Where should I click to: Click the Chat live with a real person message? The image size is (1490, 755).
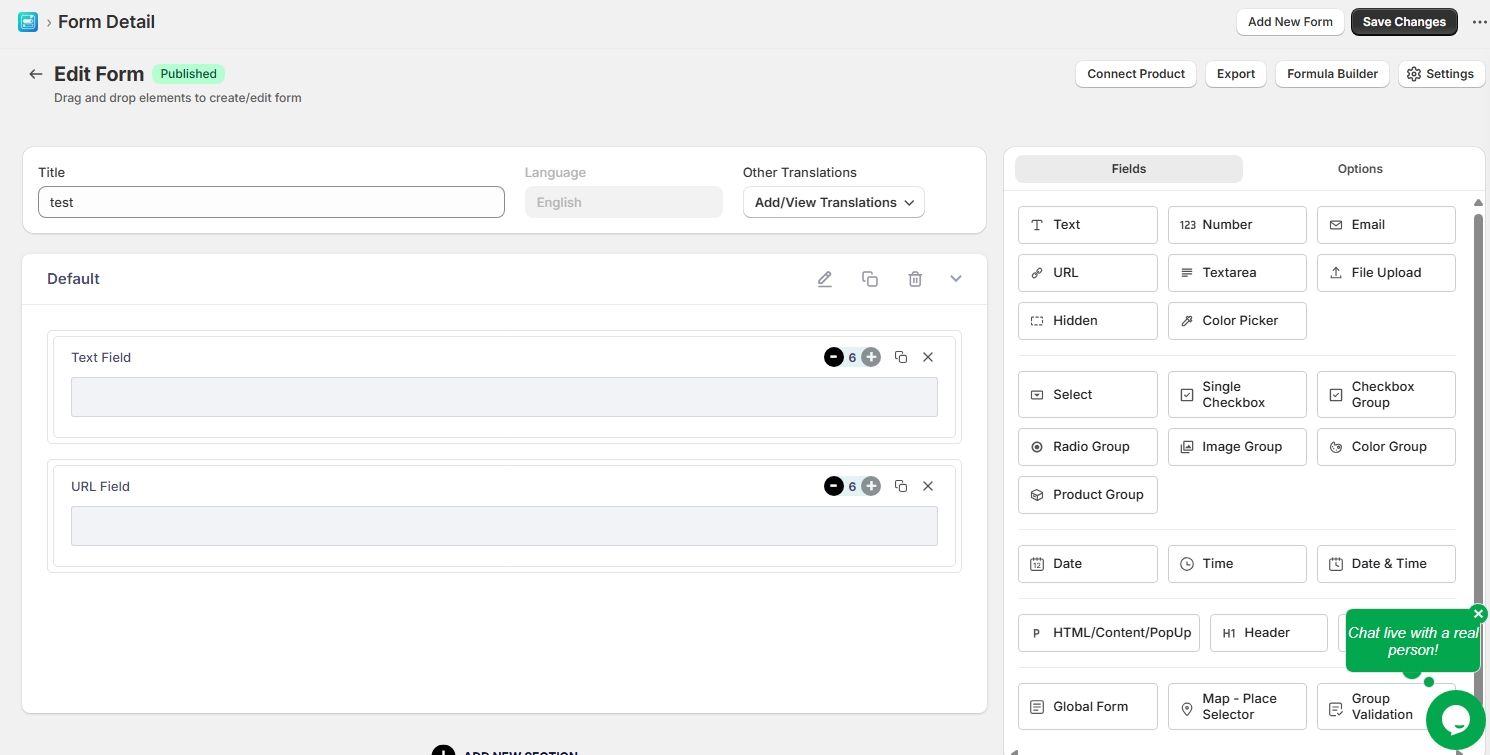point(1412,641)
